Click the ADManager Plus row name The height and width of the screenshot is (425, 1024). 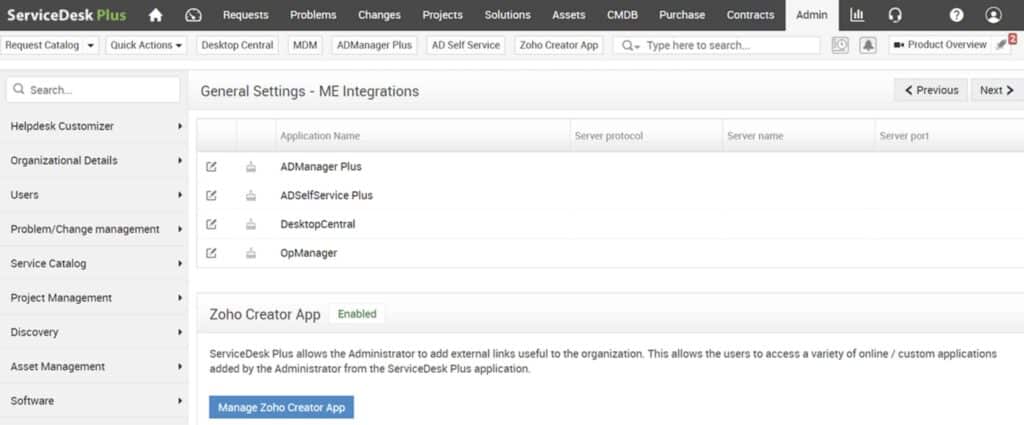point(321,166)
